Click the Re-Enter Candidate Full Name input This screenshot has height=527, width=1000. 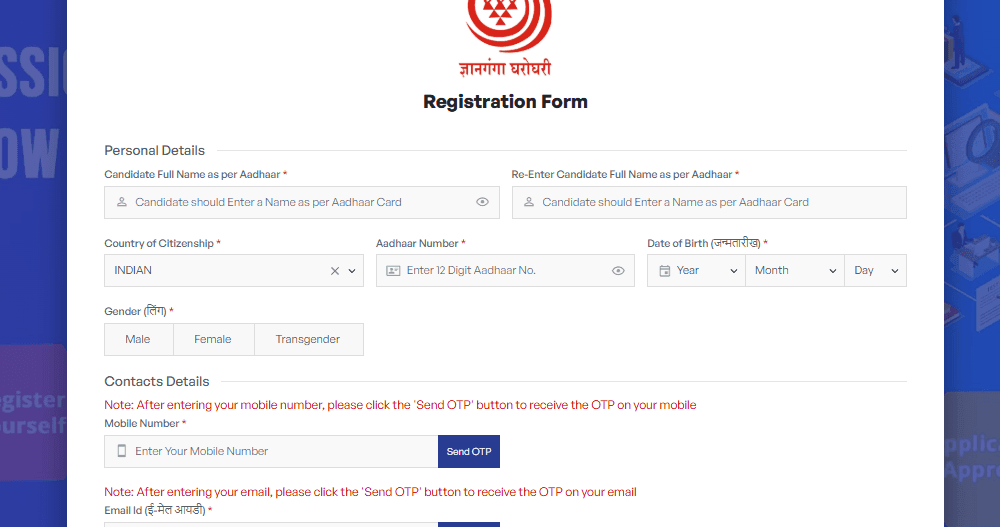point(709,202)
